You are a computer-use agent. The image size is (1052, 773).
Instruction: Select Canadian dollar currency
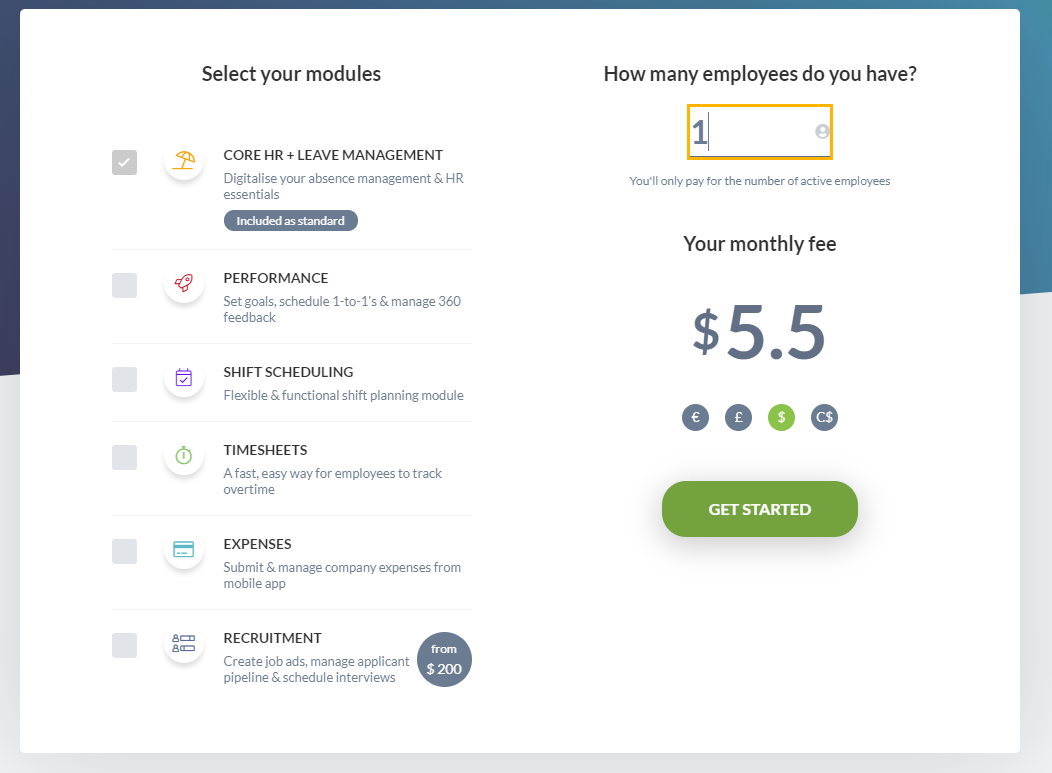coord(824,418)
